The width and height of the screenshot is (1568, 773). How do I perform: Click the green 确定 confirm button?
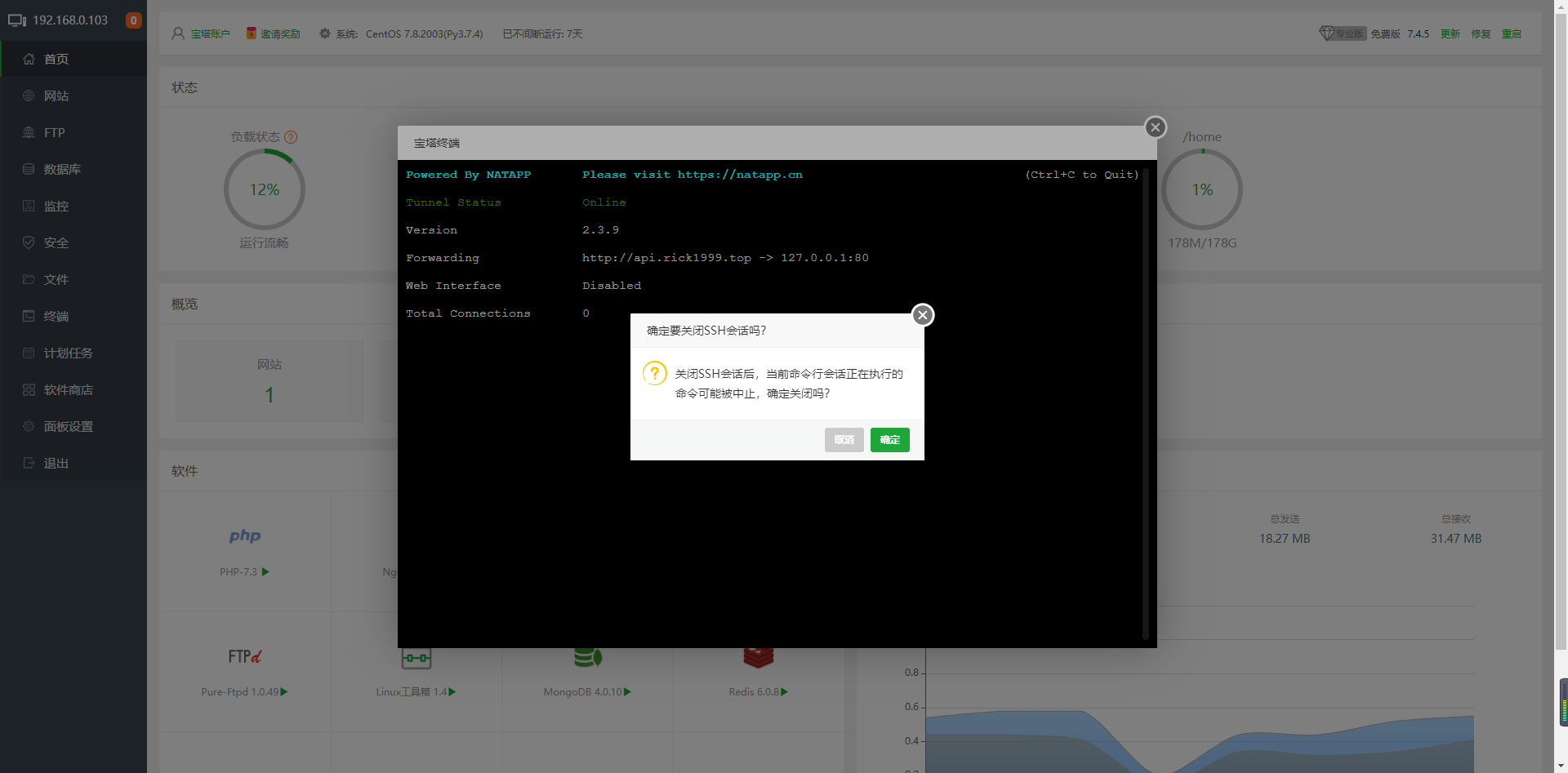889,440
